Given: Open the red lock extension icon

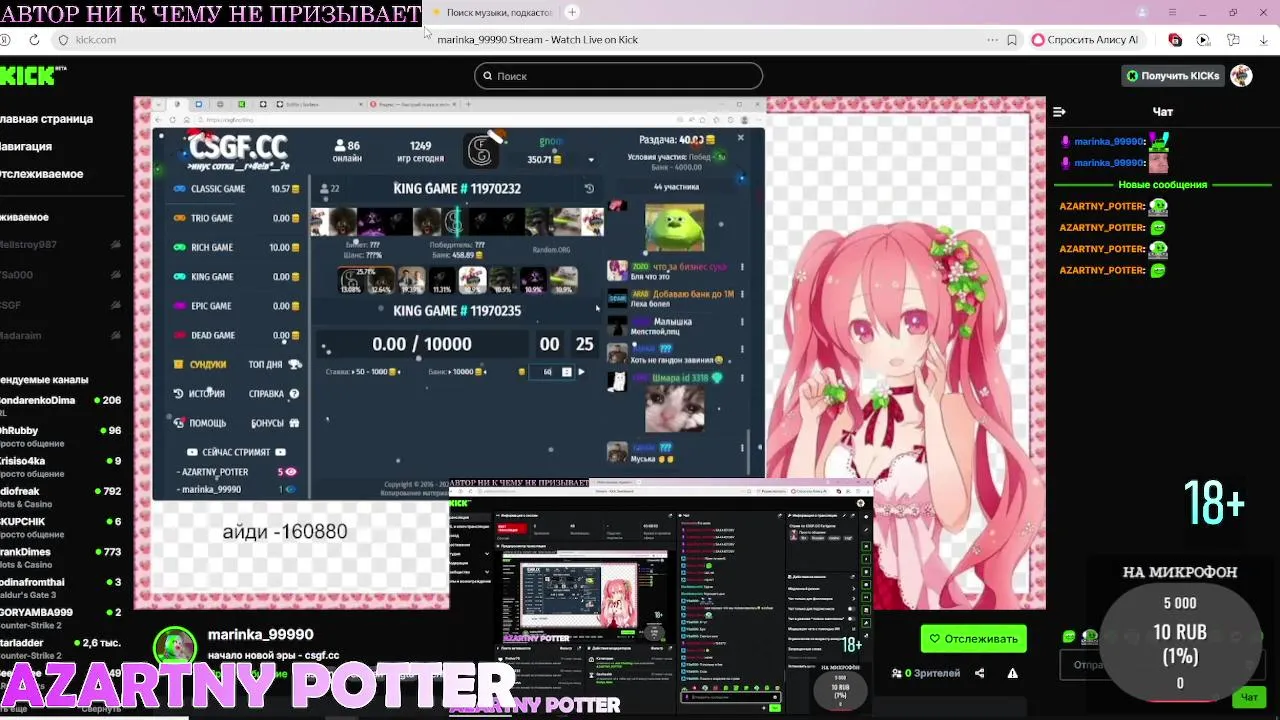Looking at the screenshot, I should point(1175,40).
